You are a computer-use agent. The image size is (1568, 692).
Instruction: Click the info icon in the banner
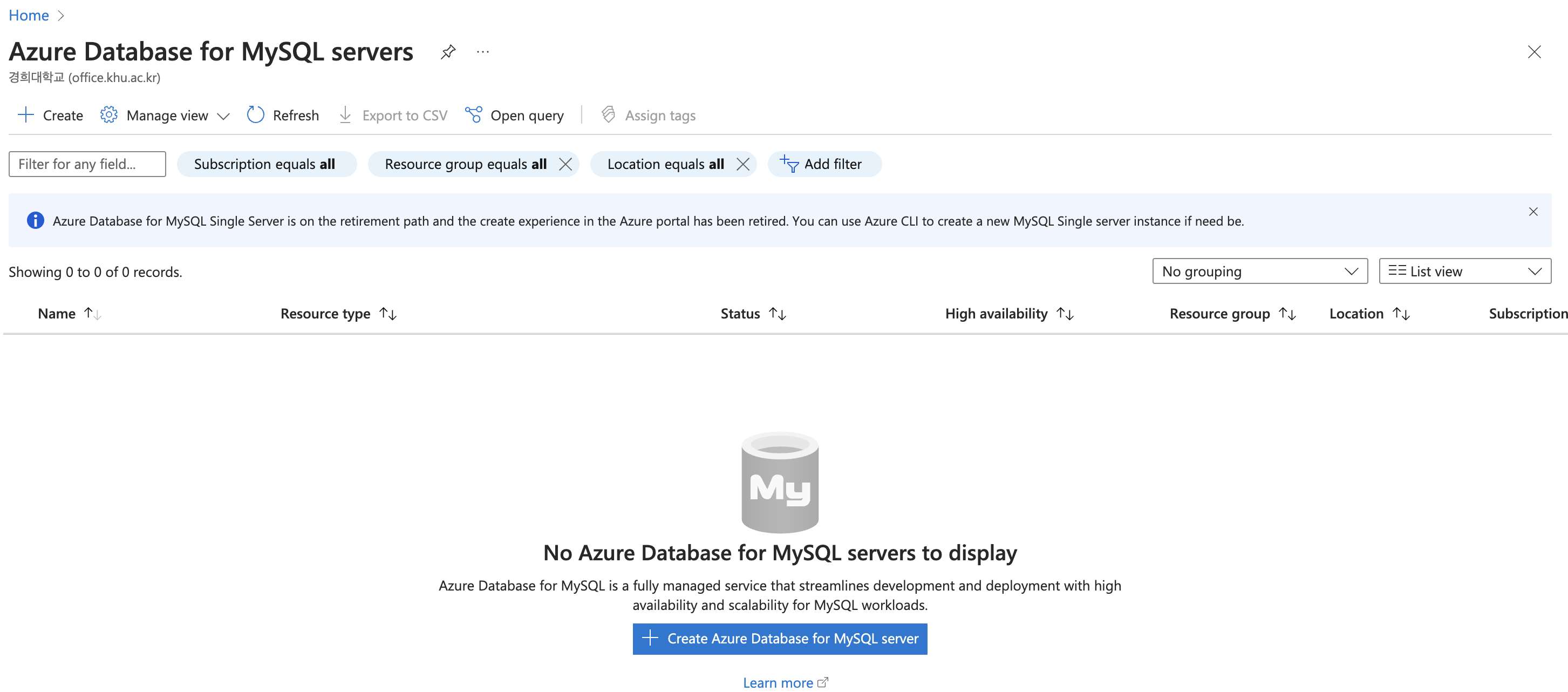[x=35, y=221]
